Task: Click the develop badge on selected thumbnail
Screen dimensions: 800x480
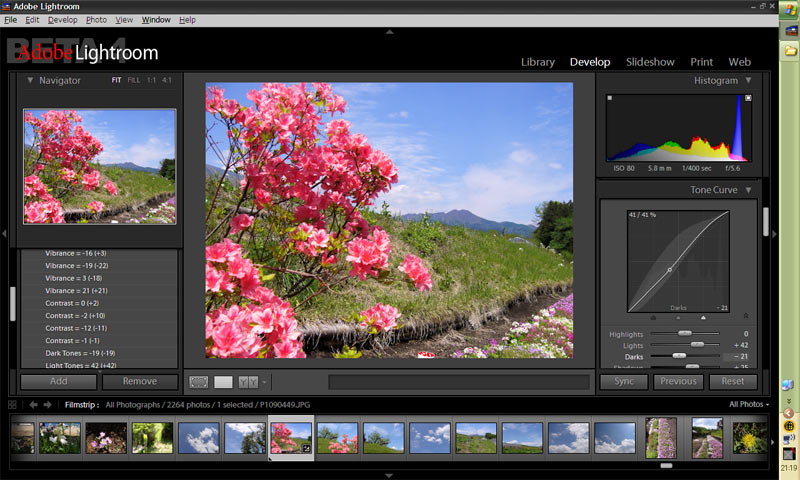Action: coord(307,448)
